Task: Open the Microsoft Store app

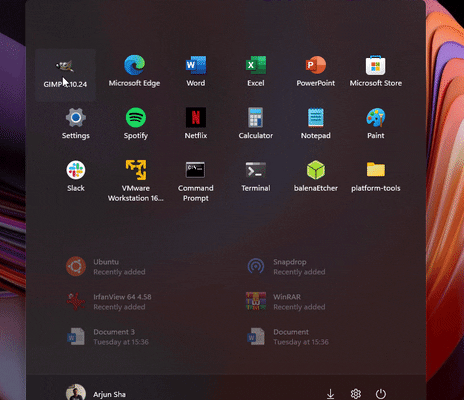Action: [x=376, y=72]
